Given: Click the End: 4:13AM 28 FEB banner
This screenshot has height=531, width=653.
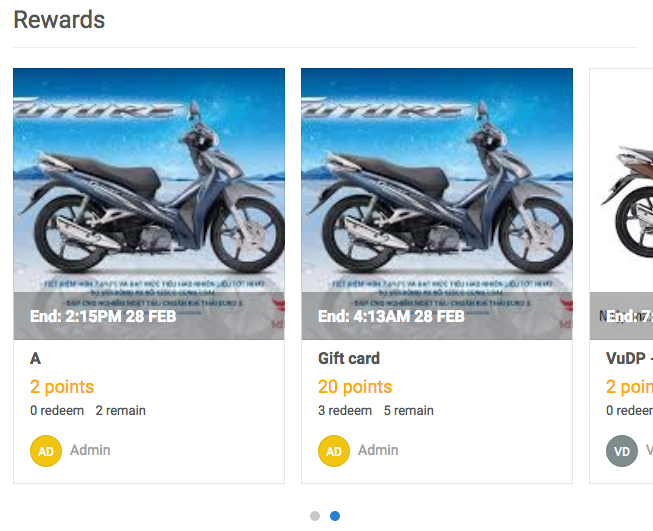Looking at the screenshot, I should pos(391,317).
